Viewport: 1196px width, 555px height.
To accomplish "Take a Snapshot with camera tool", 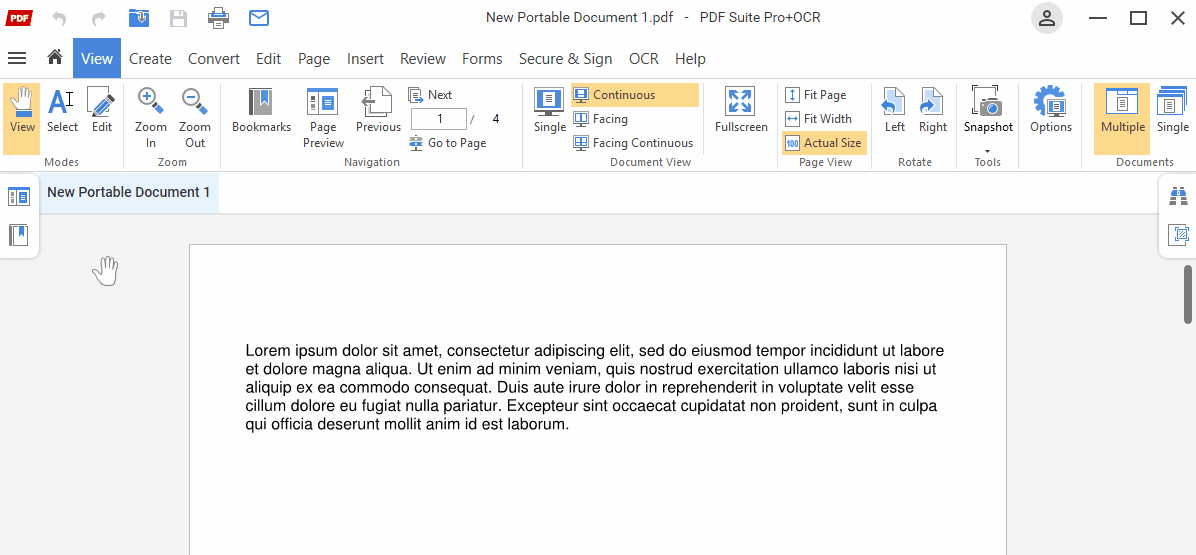I will [x=988, y=111].
